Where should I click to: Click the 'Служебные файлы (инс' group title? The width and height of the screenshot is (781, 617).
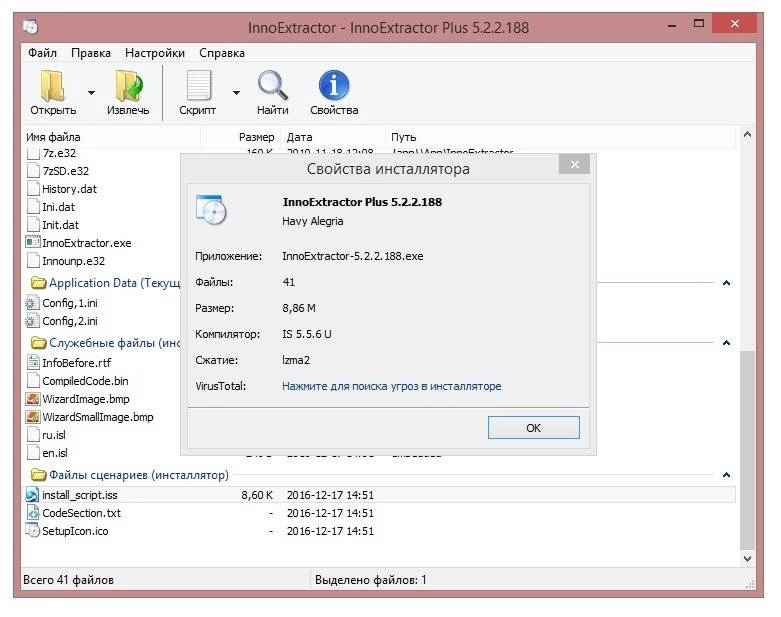click(x=115, y=343)
